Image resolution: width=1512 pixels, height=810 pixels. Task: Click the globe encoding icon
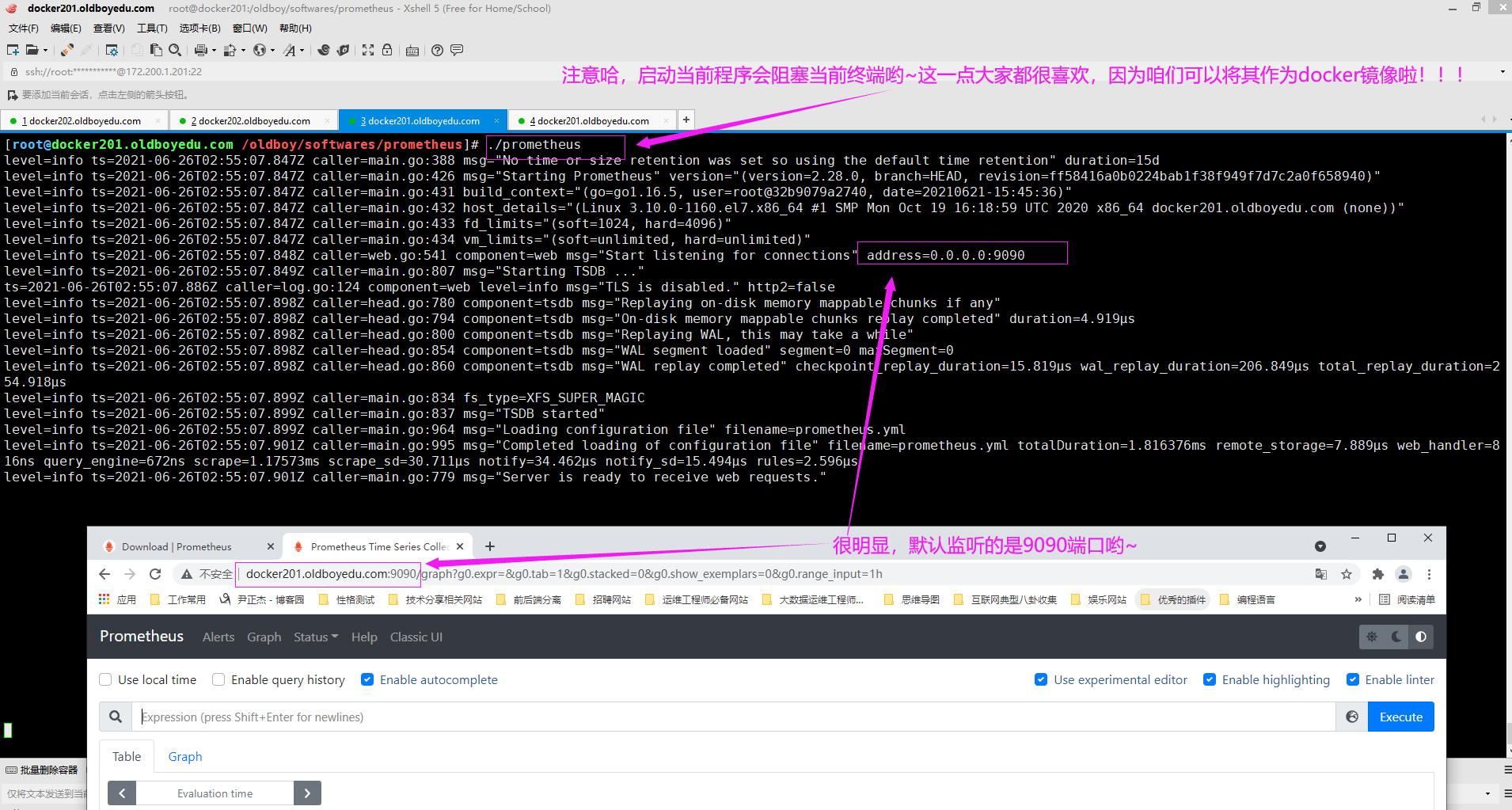(x=259, y=50)
